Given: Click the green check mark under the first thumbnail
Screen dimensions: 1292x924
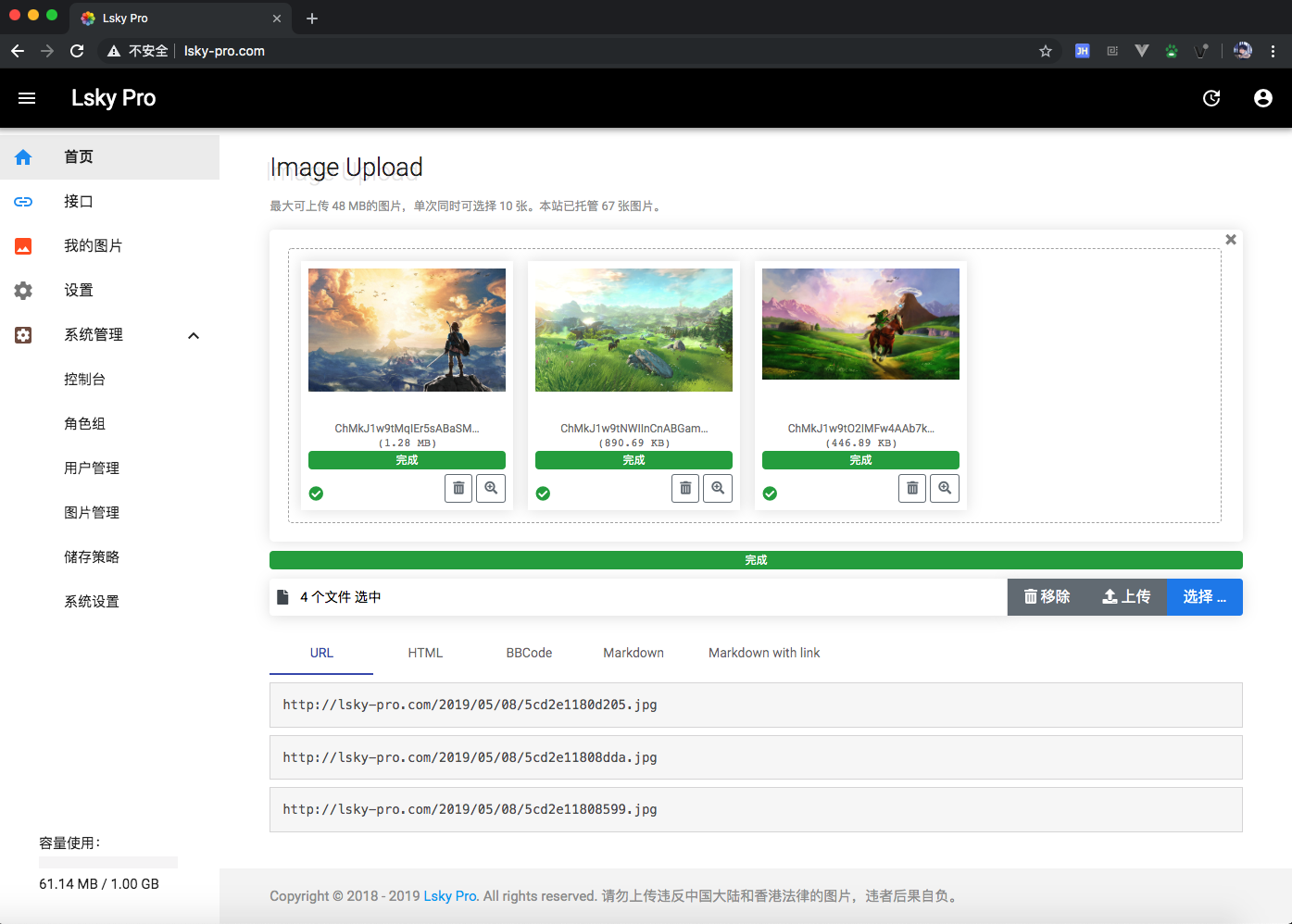Looking at the screenshot, I should click(x=316, y=493).
